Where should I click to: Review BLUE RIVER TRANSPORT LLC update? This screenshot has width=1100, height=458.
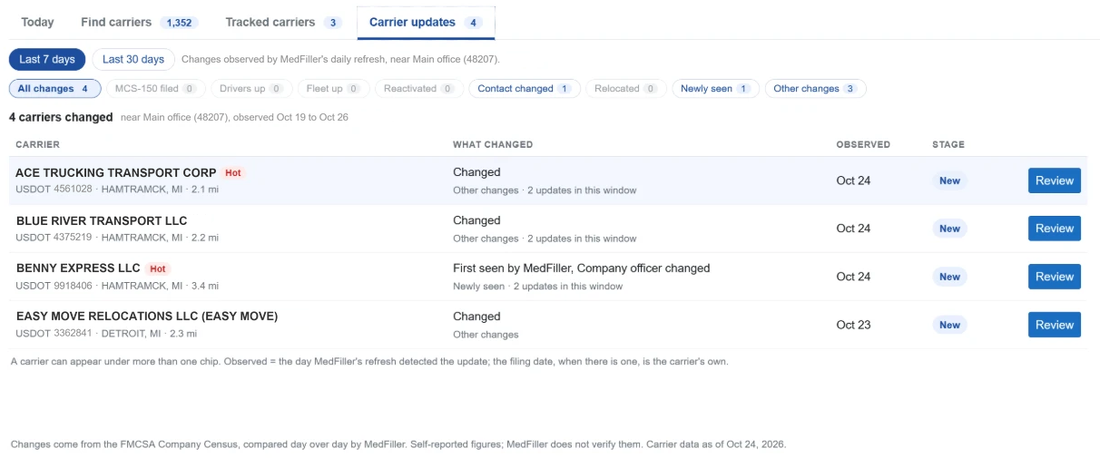tap(1054, 228)
